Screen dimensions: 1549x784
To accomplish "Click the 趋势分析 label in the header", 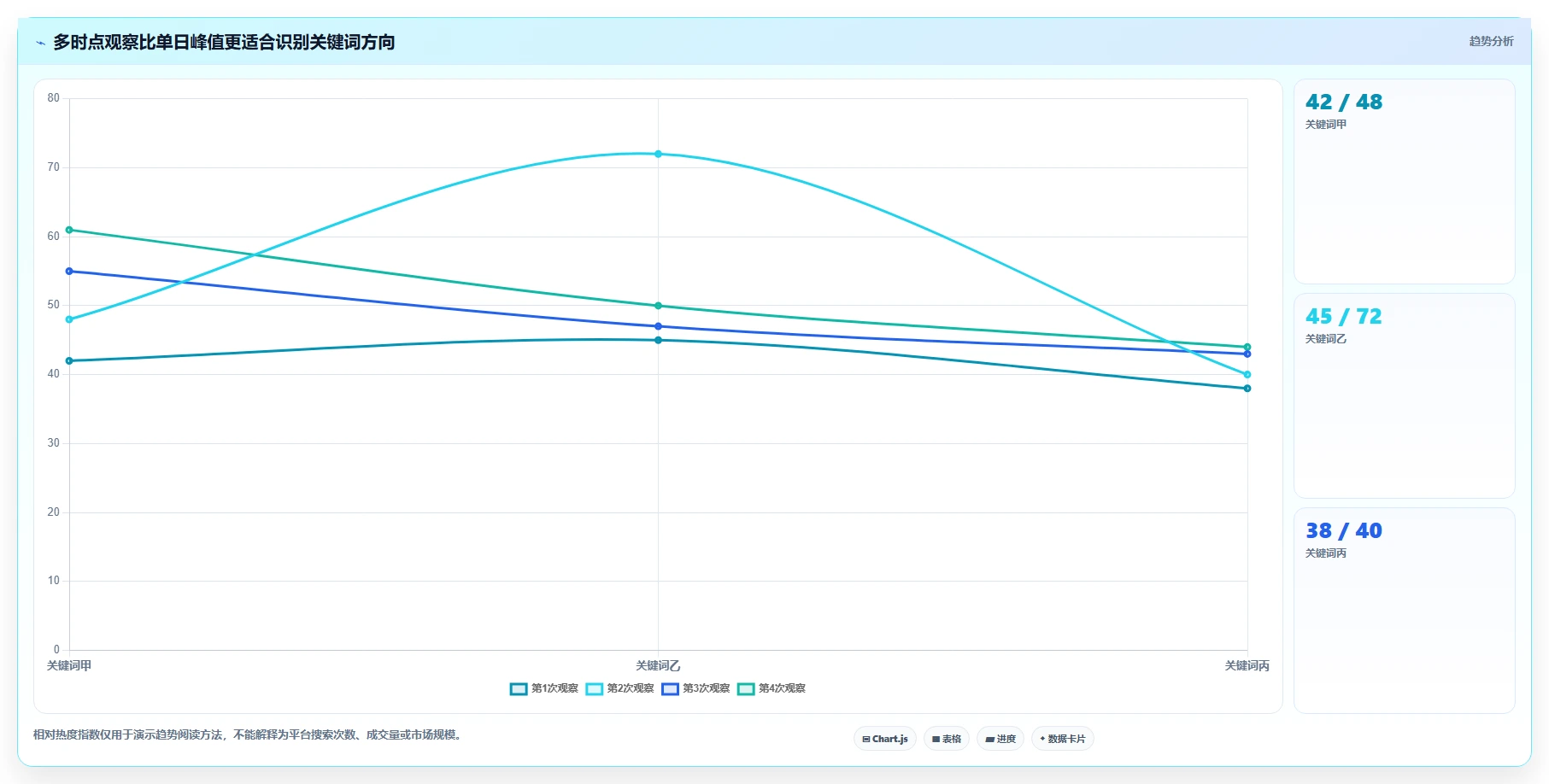I will [1491, 41].
